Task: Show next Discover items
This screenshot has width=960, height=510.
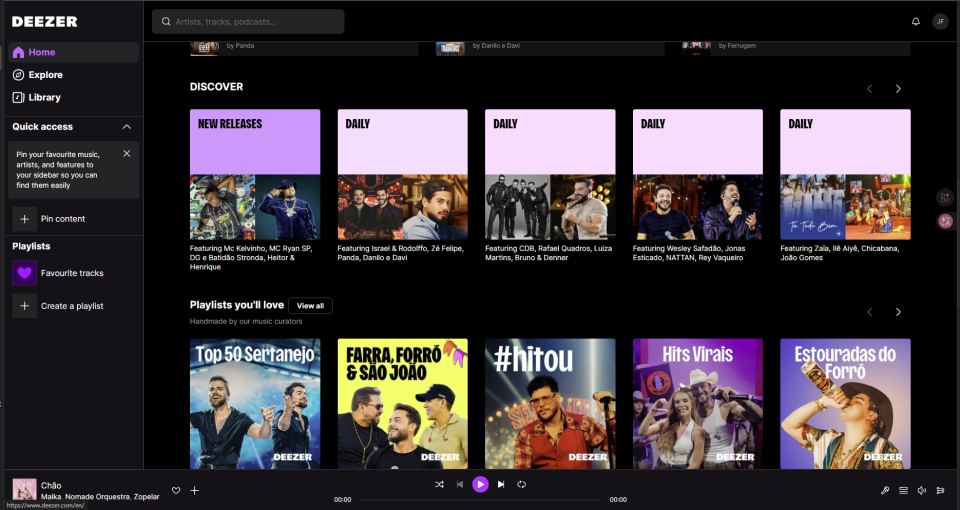Action: [898, 89]
